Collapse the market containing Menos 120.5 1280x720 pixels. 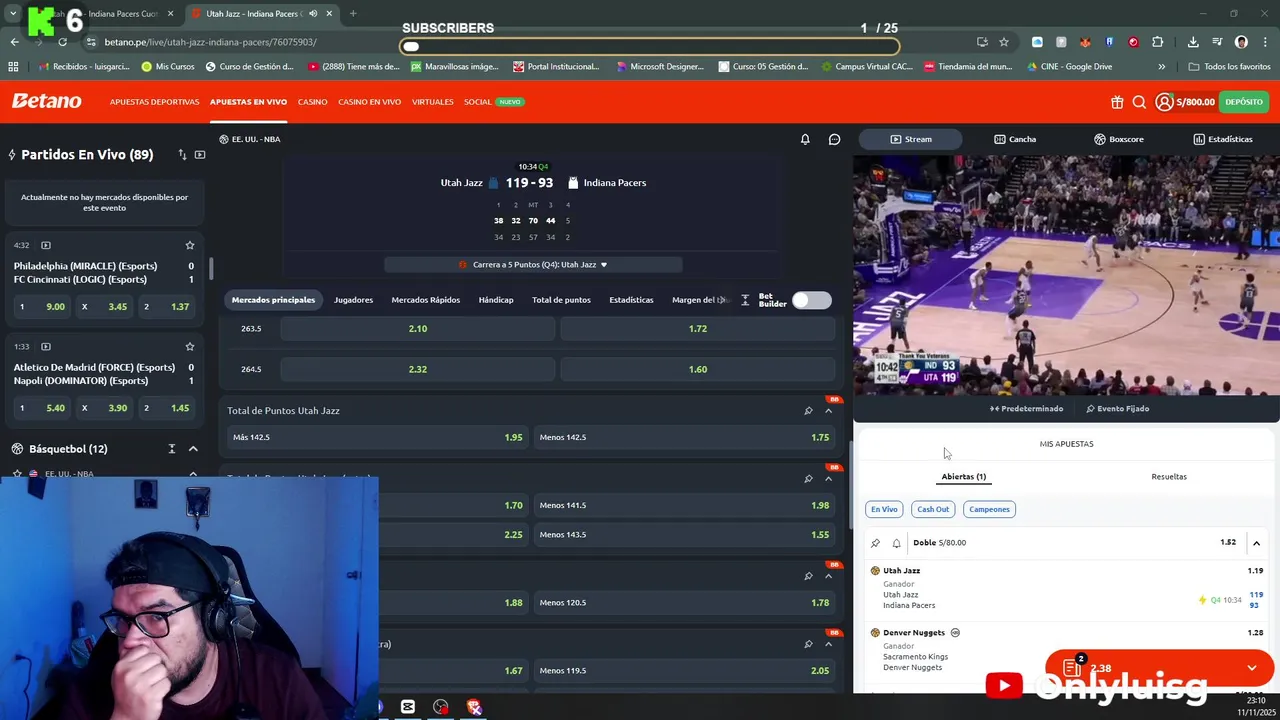[x=828, y=576]
